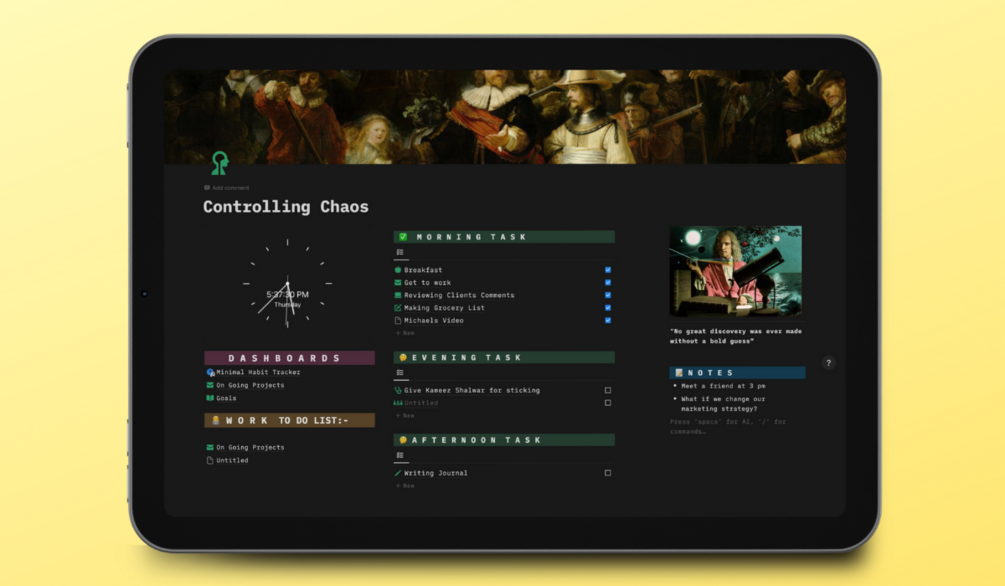
Task: Click the Morning Task list view icon
Action: (400, 252)
